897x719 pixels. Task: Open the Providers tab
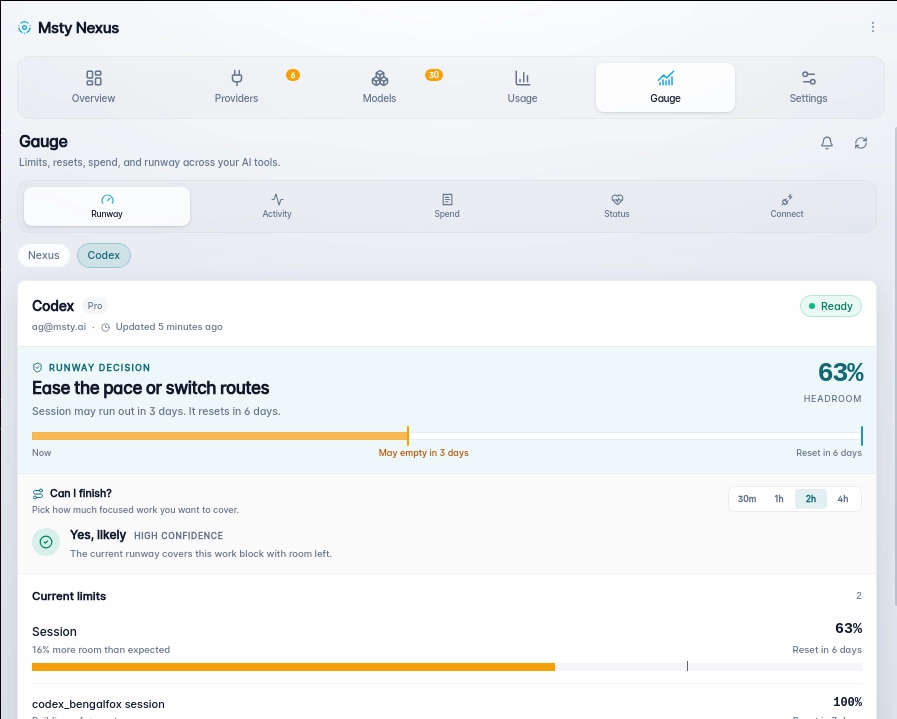tap(236, 88)
